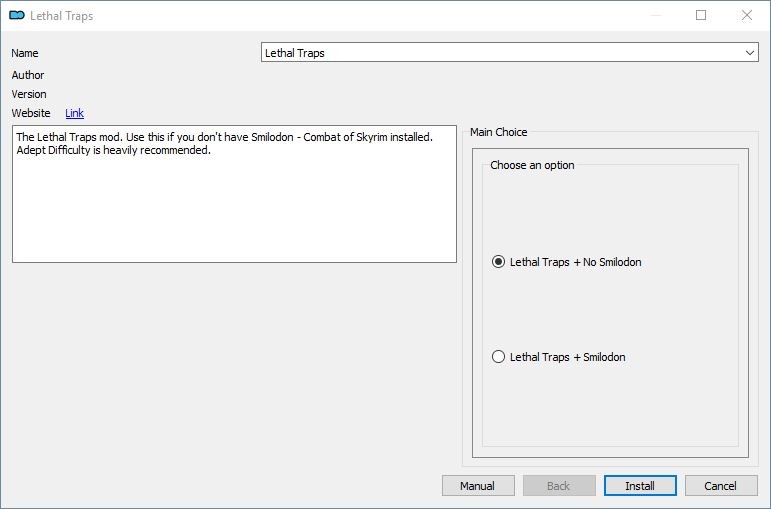This screenshot has height=509, width=771.
Task: Minimize the Lethal Traps installer window
Action: pos(656,15)
